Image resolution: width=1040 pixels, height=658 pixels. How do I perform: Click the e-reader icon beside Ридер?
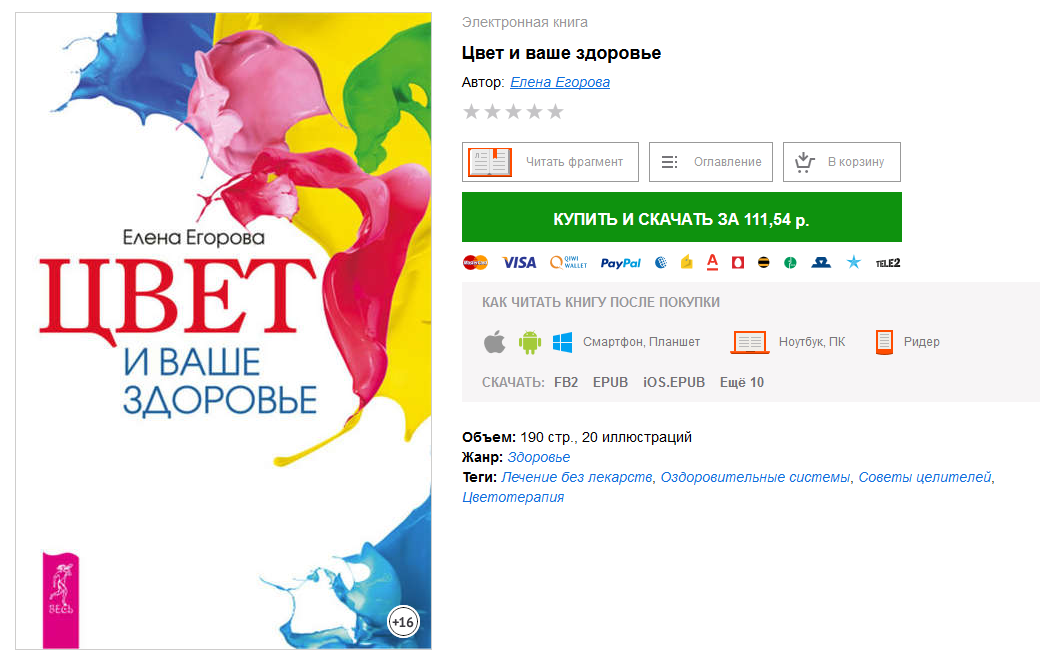[x=884, y=342]
